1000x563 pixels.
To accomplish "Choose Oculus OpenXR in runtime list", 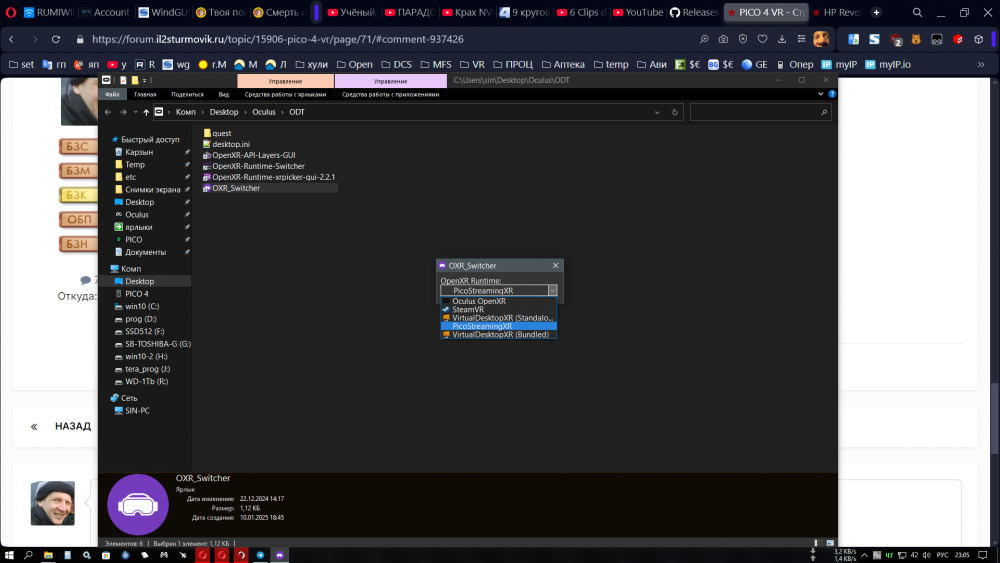I will click(478, 301).
